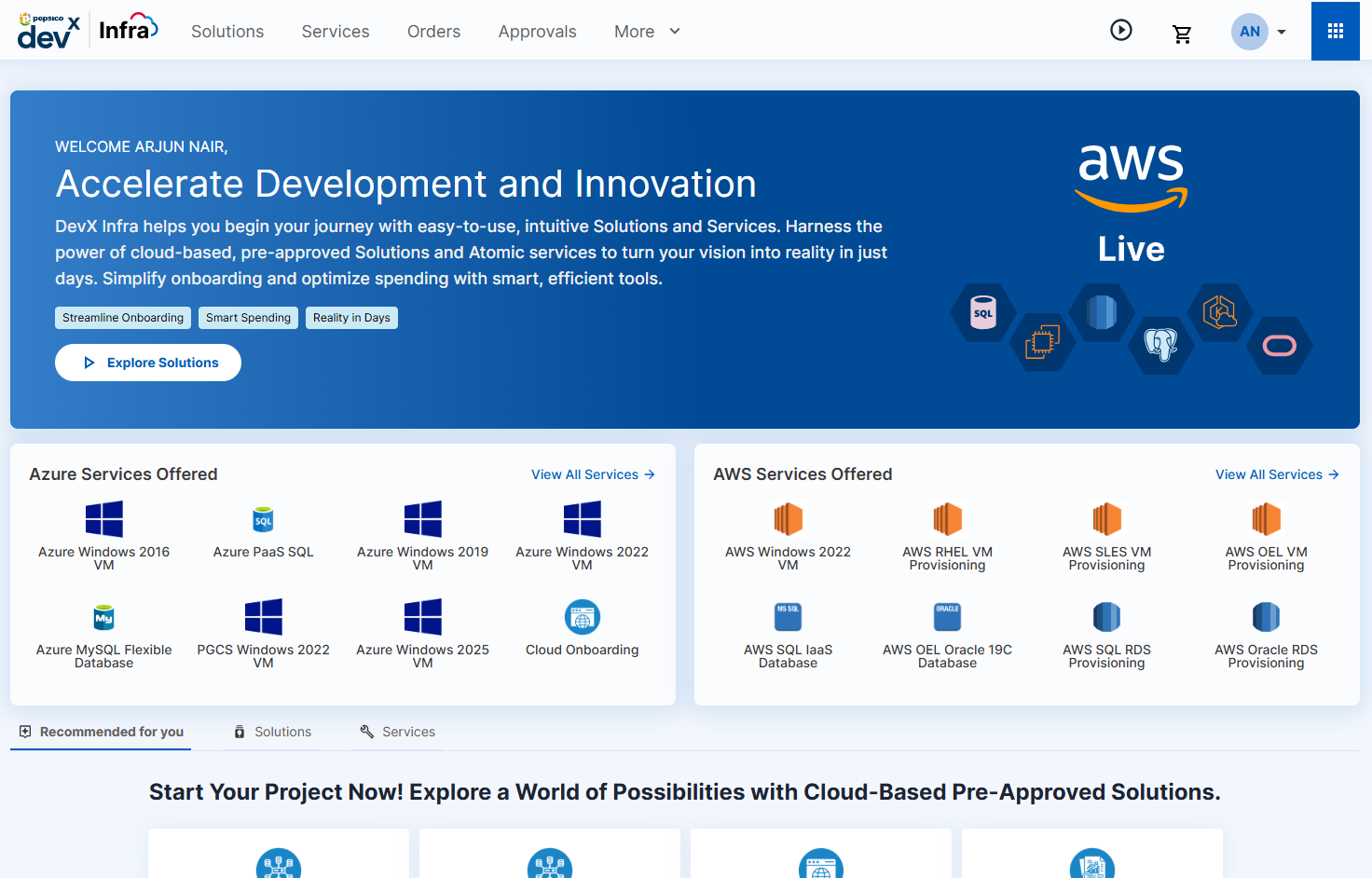The image size is (1372, 878).
Task: Switch to the Recommended for you tab
Action: (x=101, y=732)
